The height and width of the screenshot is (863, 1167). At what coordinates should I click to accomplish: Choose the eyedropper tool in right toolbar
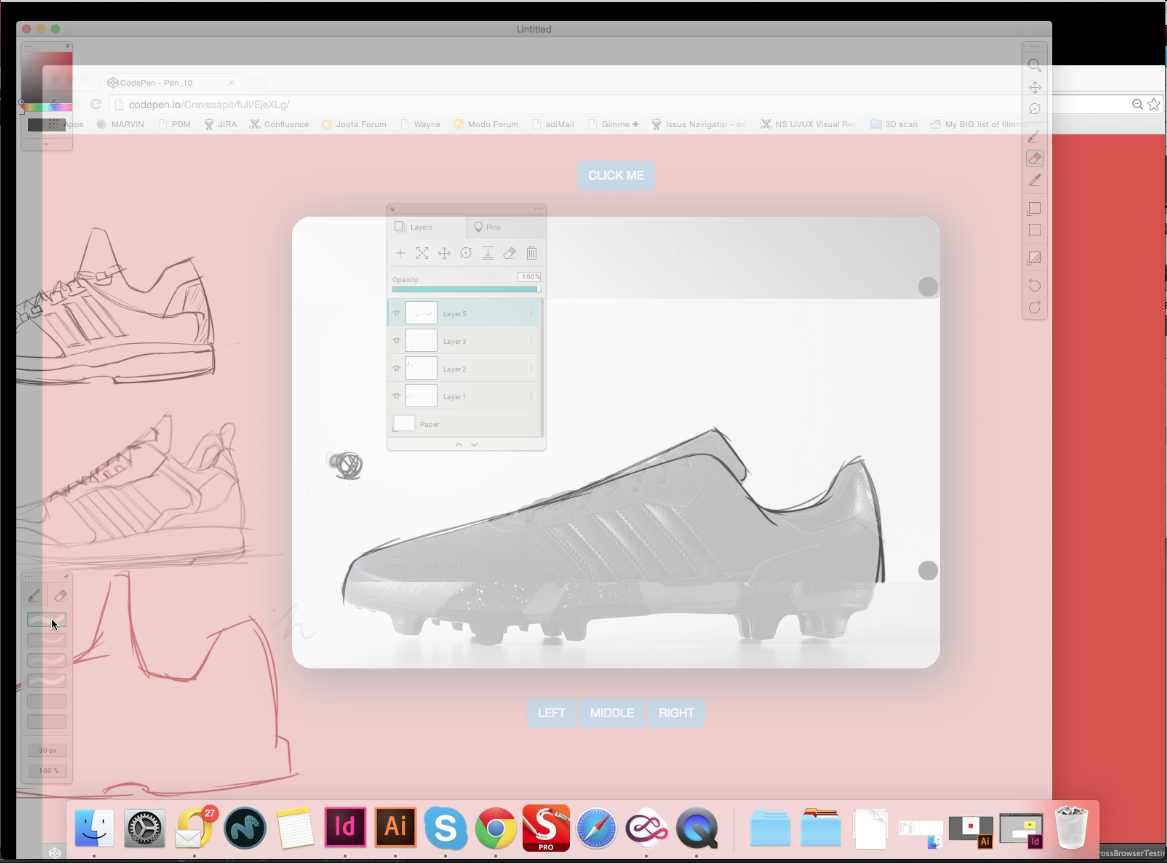click(1035, 180)
